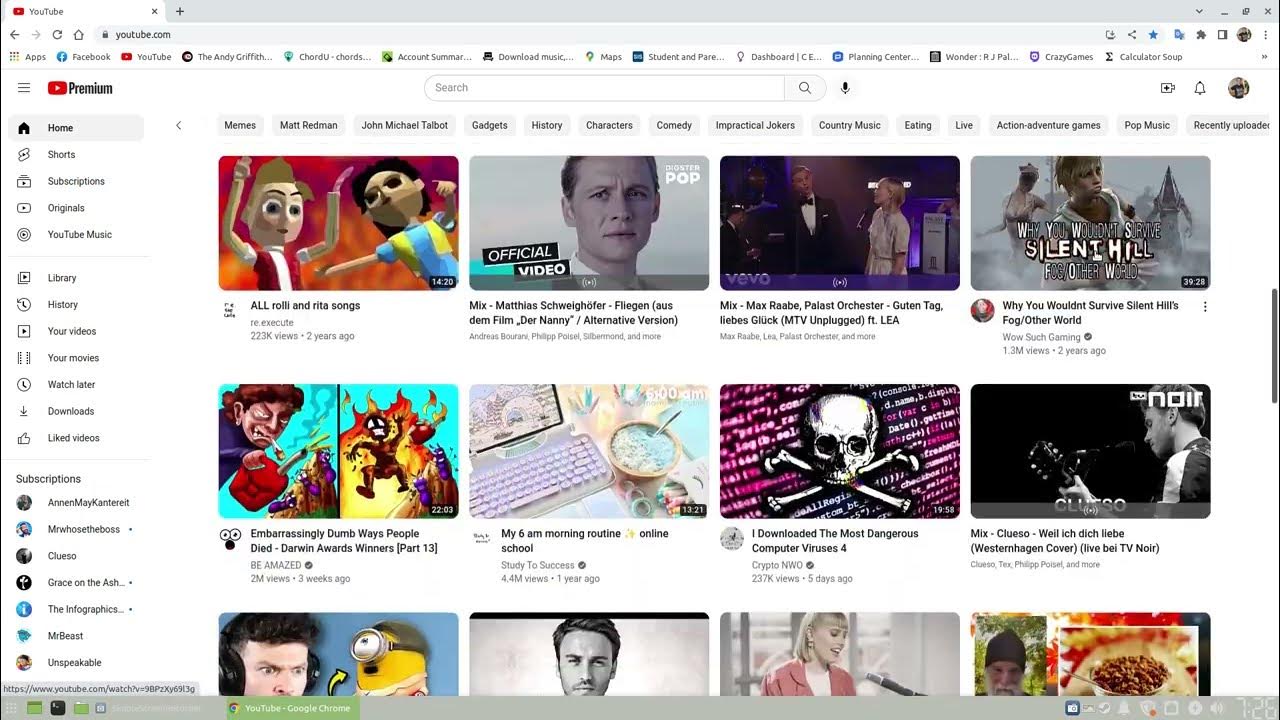Start voice search with microphone
Screen dimensions: 1280x720
845,88
